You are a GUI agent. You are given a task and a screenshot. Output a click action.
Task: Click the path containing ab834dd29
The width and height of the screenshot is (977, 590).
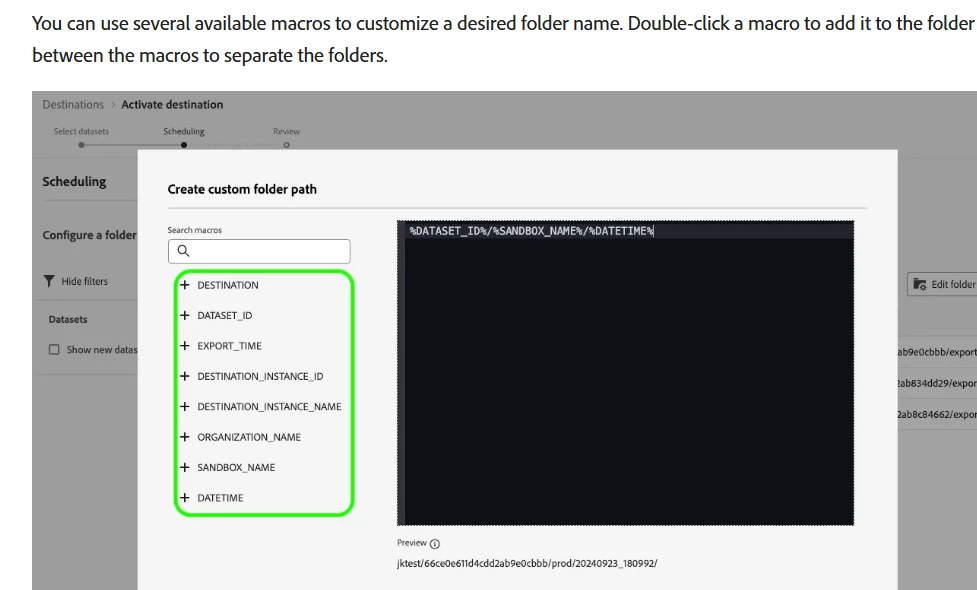(x=937, y=383)
